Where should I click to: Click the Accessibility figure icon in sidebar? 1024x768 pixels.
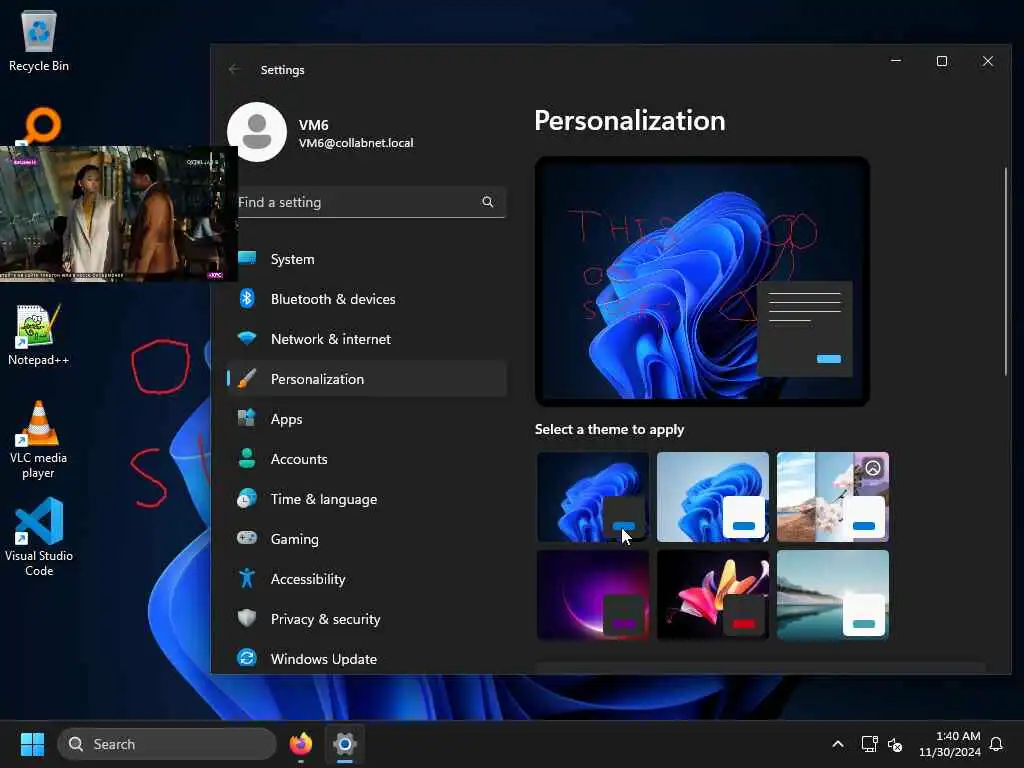click(247, 578)
